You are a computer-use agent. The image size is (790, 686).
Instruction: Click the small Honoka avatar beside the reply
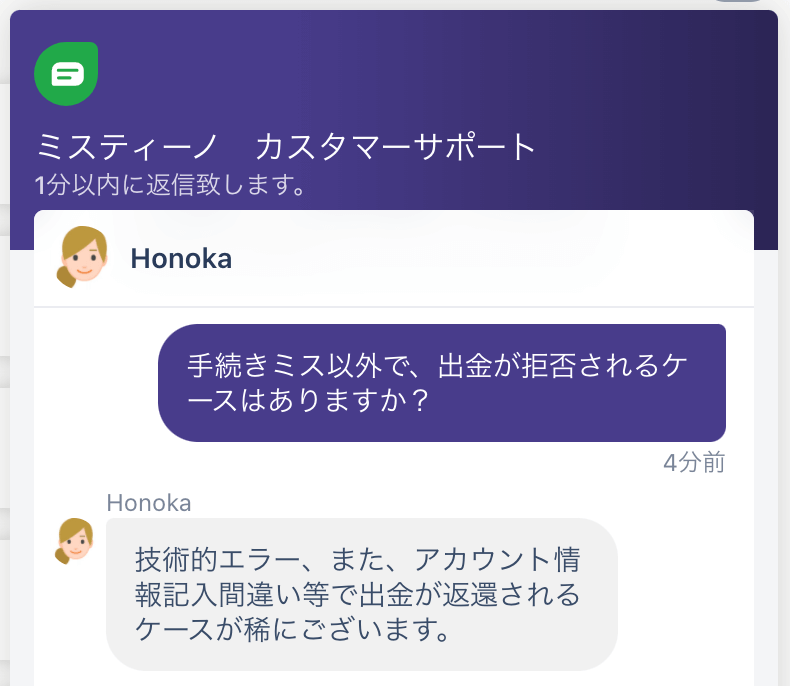pyautogui.click(x=75, y=541)
